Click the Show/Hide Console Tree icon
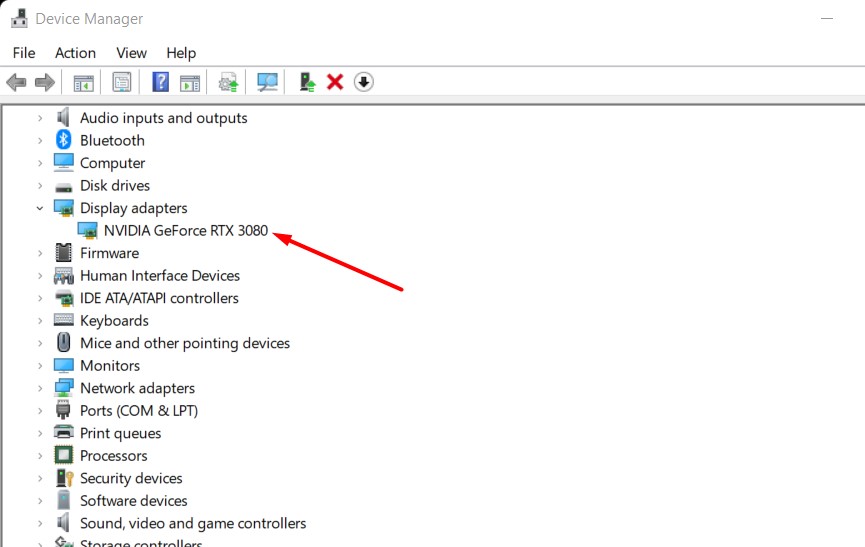 coord(83,82)
